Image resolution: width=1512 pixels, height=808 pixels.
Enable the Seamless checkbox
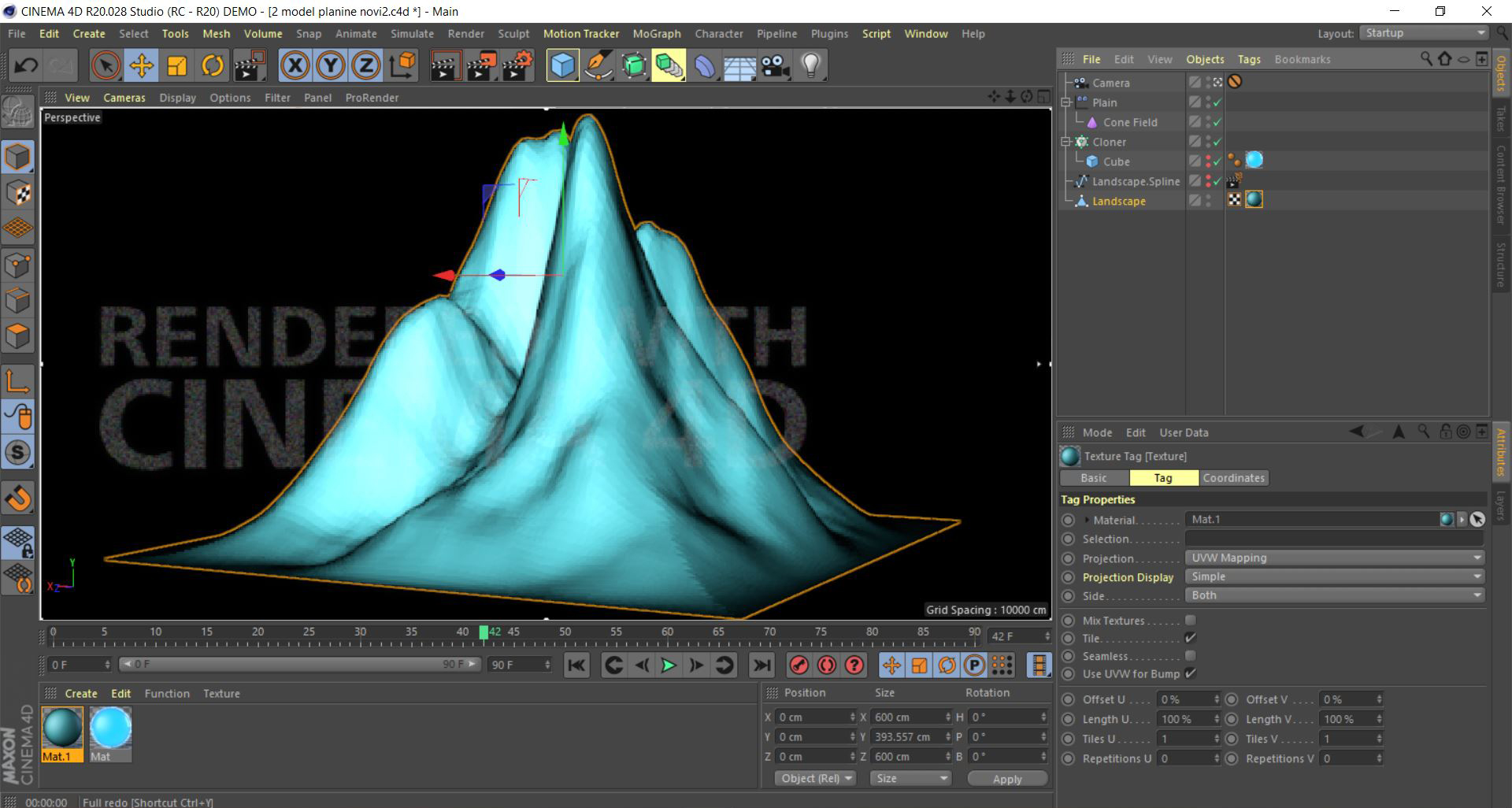point(1190,656)
